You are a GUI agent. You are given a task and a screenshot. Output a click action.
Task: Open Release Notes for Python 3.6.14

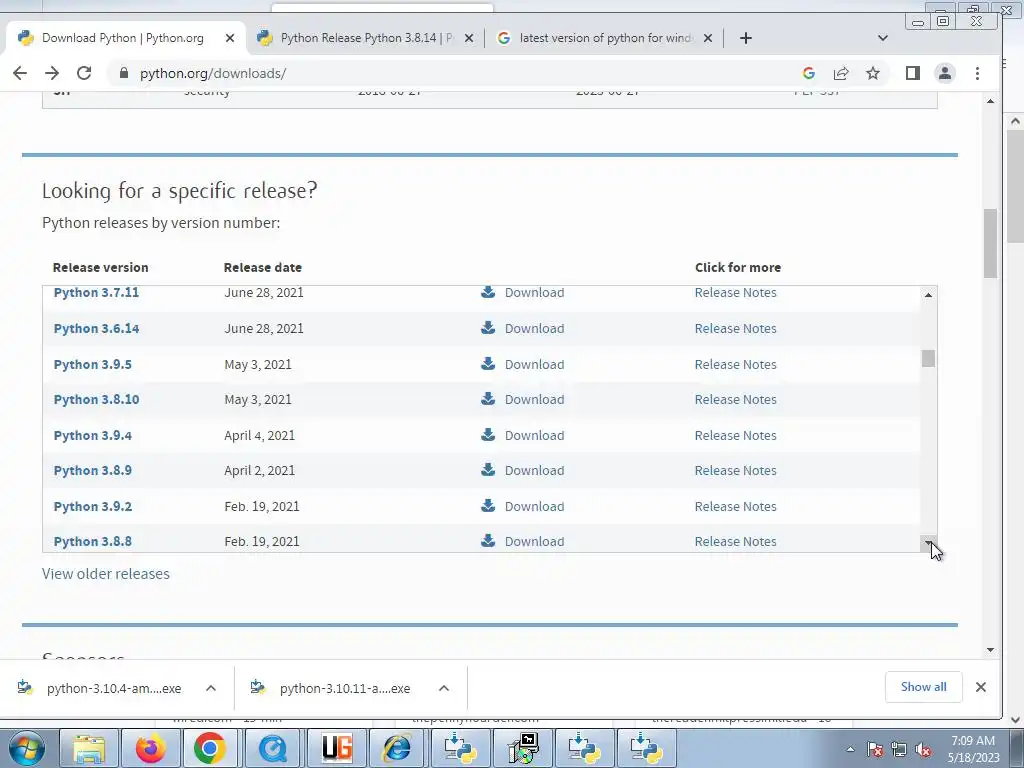pyautogui.click(x=735, y=328)
